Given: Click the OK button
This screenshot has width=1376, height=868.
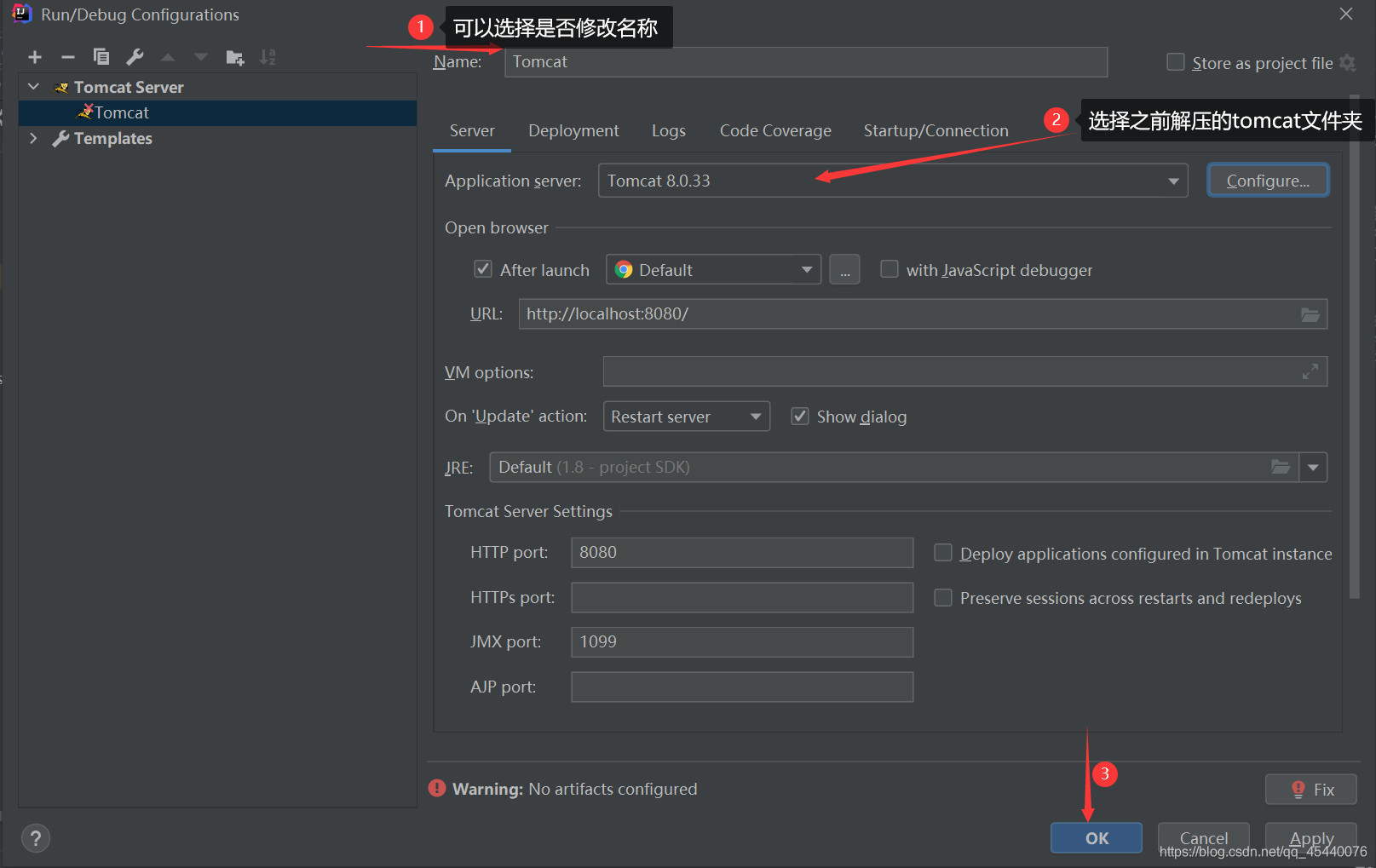Looking at the screenshot, I should [1097, 838].
